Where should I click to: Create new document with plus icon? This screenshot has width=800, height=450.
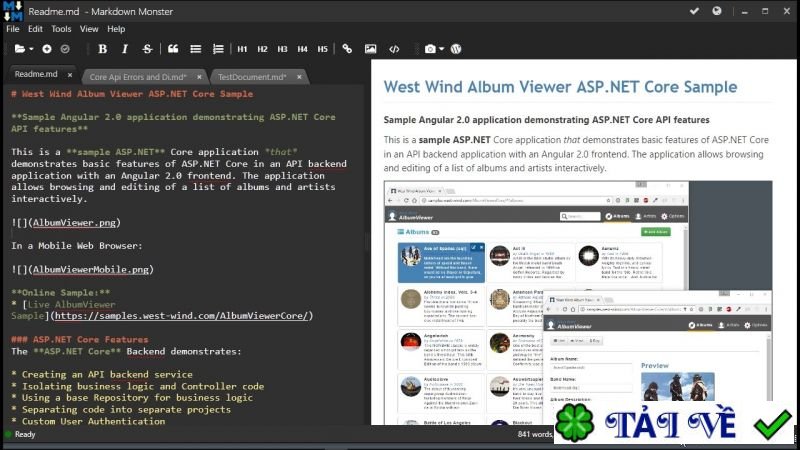click(x=46, y=49)
